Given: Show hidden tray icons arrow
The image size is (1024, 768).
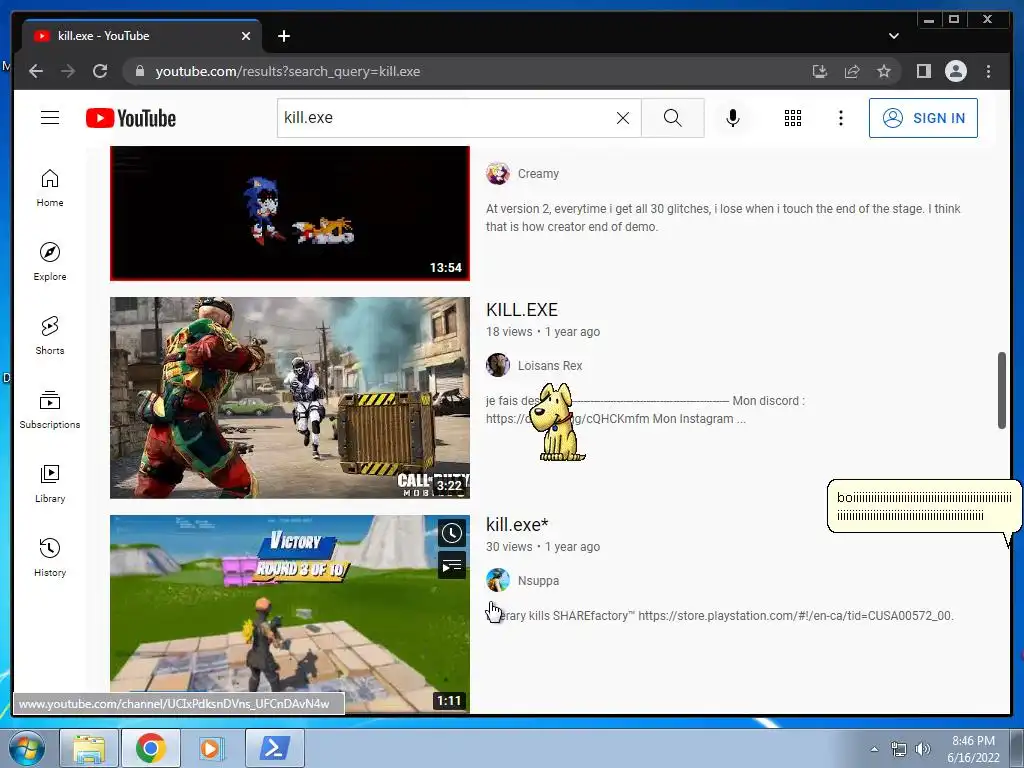Looking at the screenshot, I should coord(874,749).
